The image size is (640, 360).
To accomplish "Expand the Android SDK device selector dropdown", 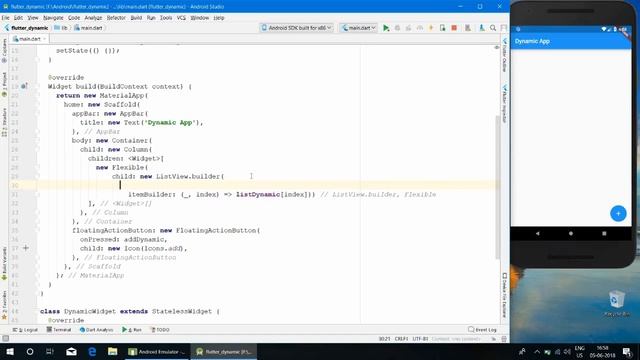I will pyautogui.click(x=297, y=28).
